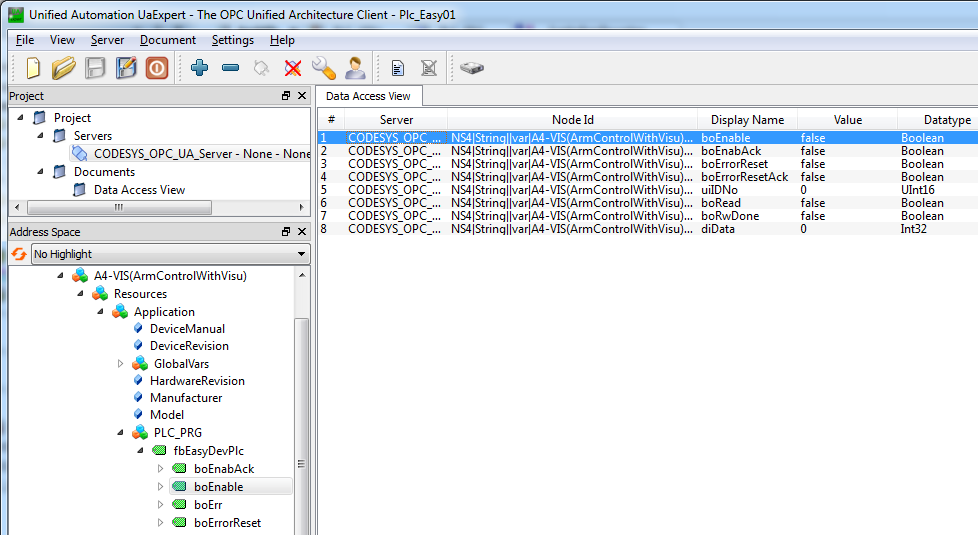Expand the GlobalVars node
This screenshot has height=535, width=979.
(x=121, y=363)
